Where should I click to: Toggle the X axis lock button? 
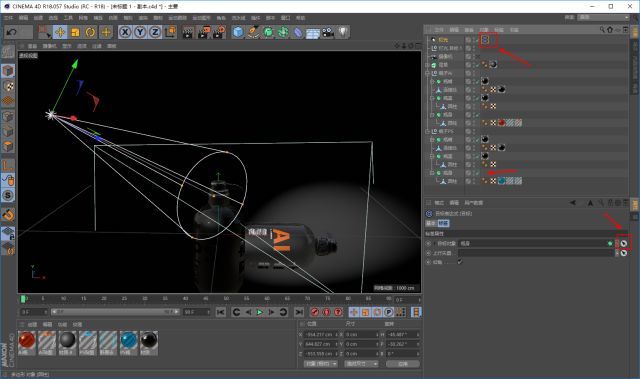pyautogui.click(x=125, y=32)
